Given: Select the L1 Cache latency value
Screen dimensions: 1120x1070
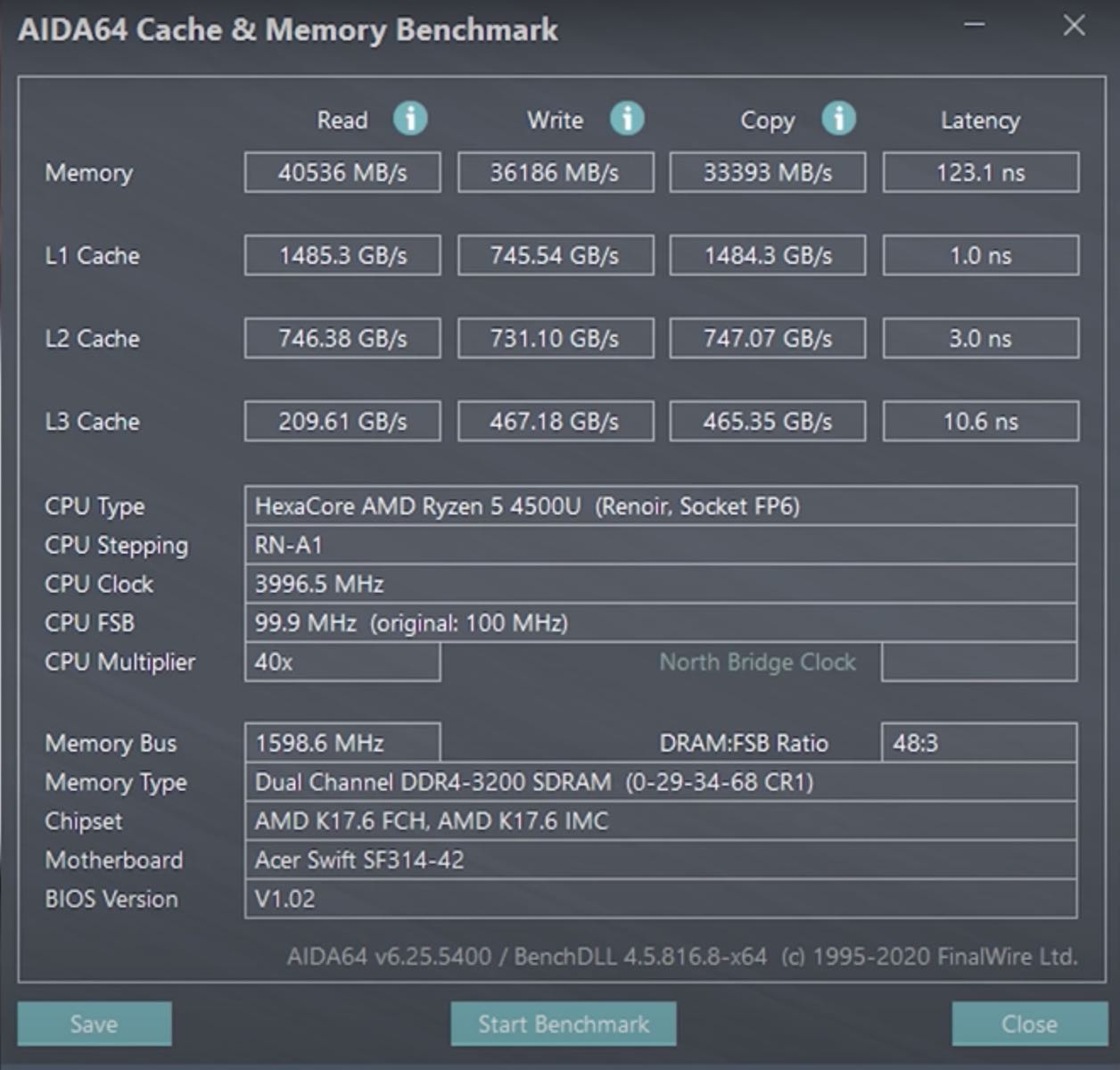Looking at the screenshot, I should point(980,255).
